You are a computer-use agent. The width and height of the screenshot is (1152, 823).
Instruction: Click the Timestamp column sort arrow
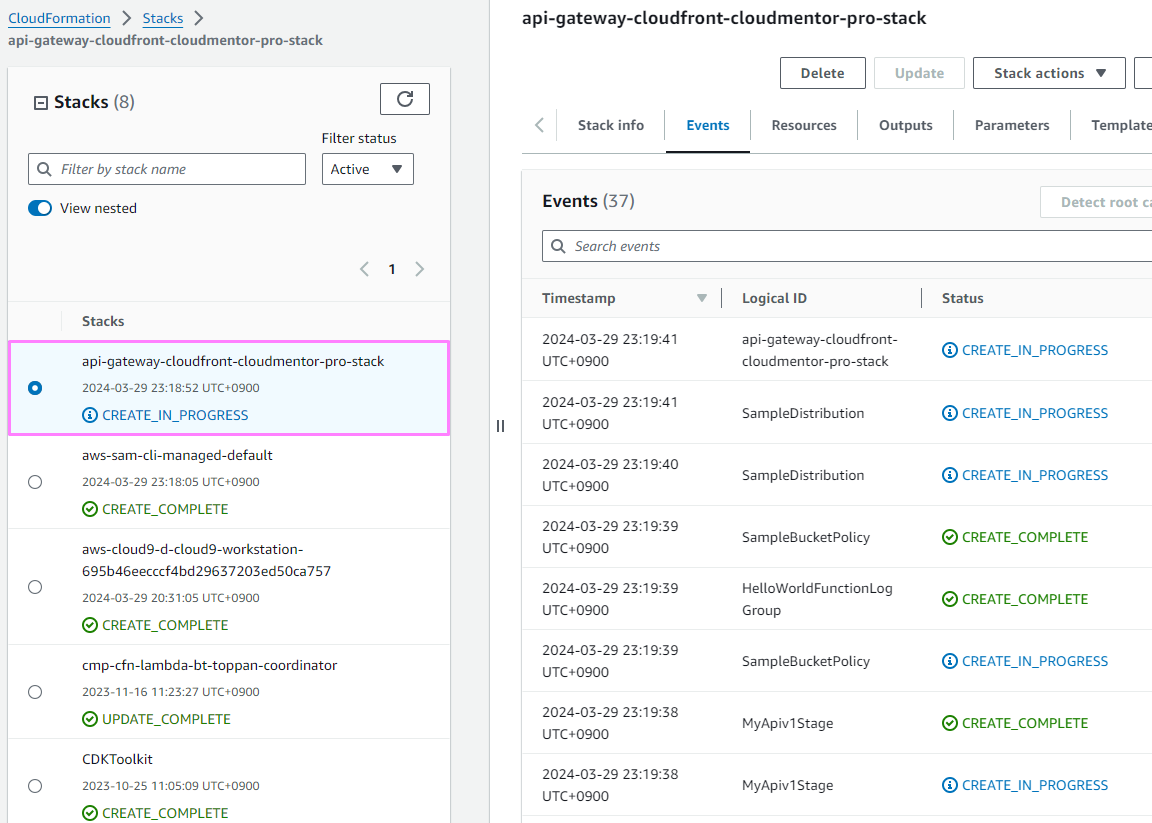(701, 298)
